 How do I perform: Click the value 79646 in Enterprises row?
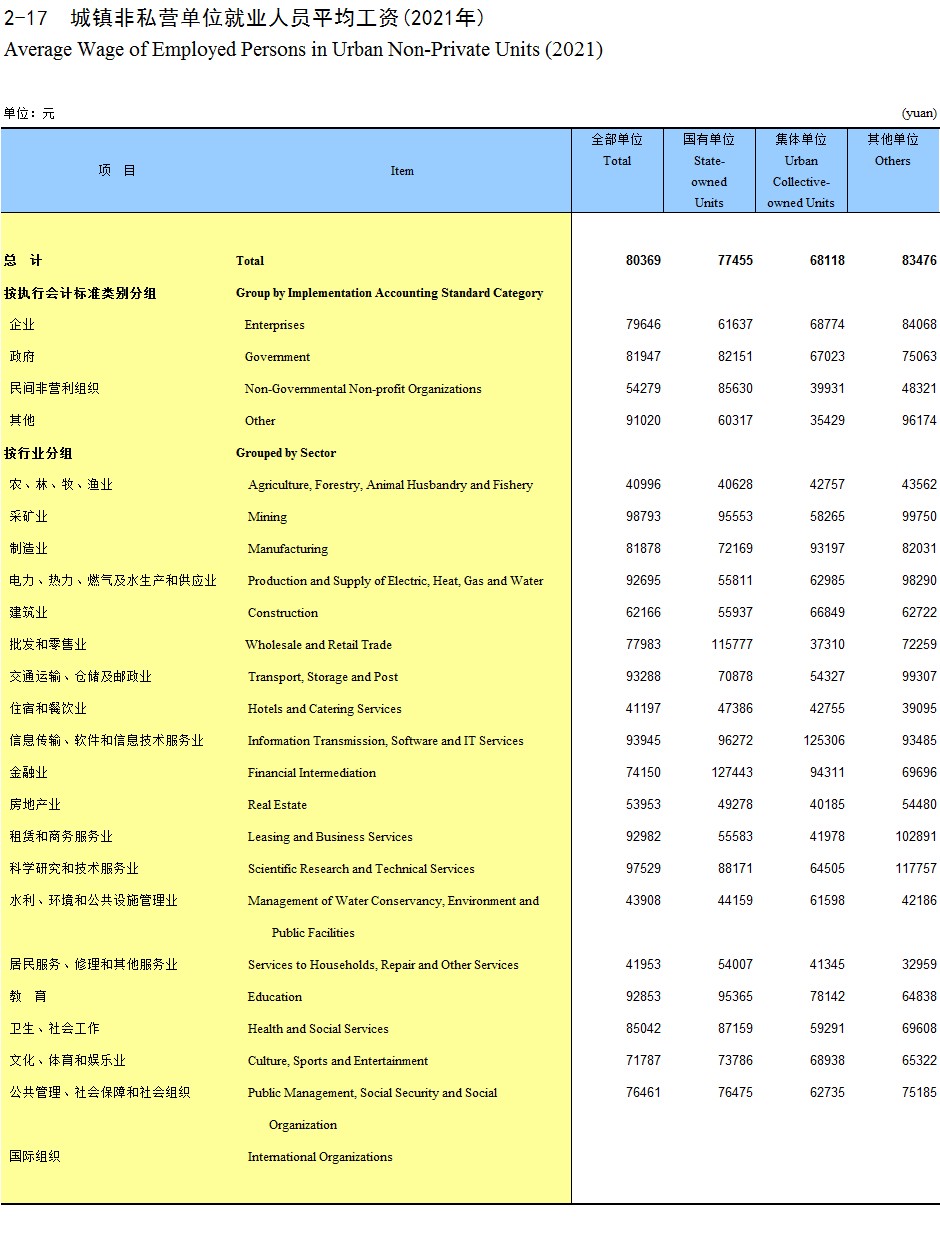coord(643,325)
